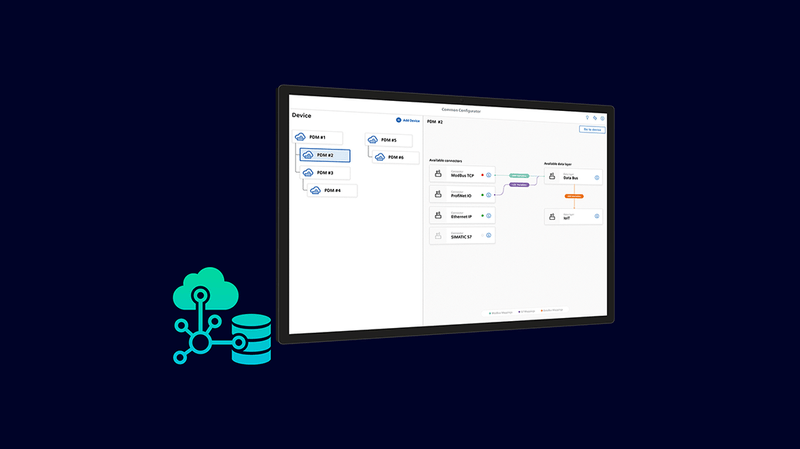This screenshot has width=800, height=449.
Task: Select the ModBus TCP connector card
Action: 460,175
